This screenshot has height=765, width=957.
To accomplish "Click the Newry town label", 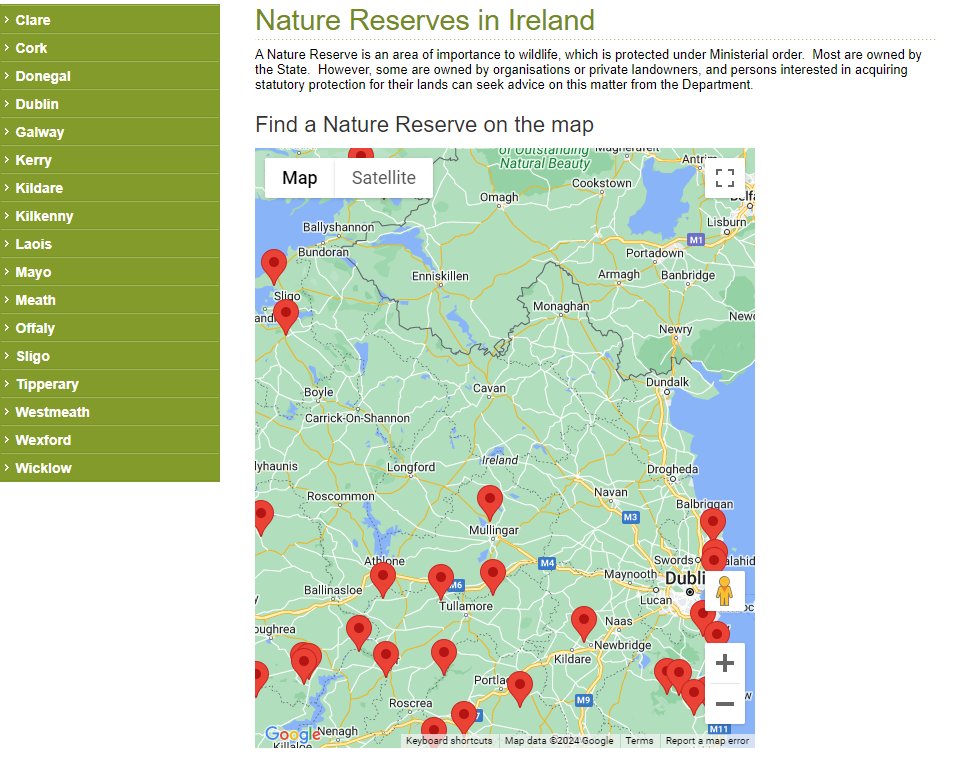I will pos(676,330).
